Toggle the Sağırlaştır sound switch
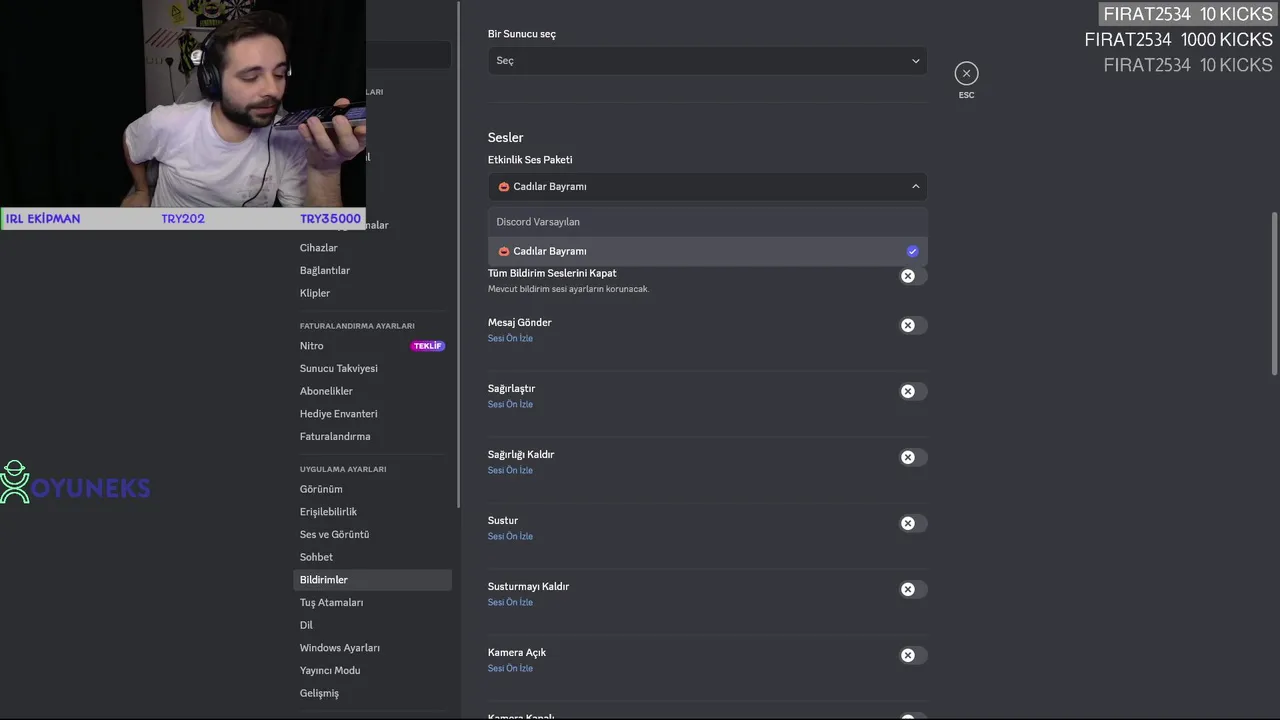The image size is (1280, 720). pyautogui.click(x=912, y=391)
